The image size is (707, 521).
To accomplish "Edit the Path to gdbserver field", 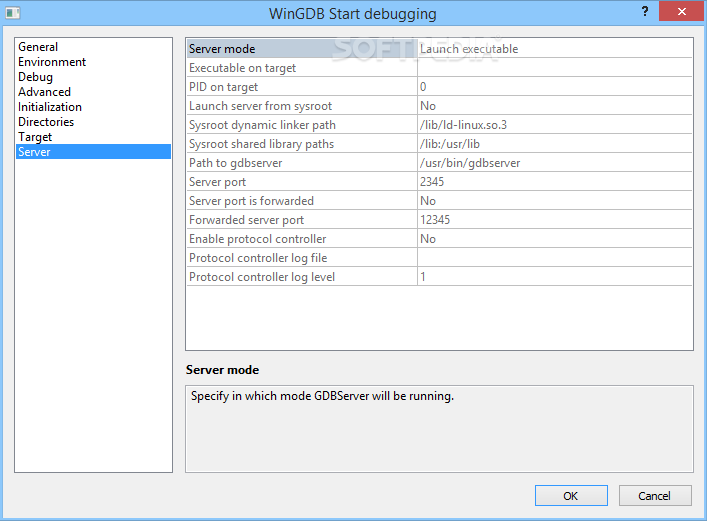I will point(554,163).
